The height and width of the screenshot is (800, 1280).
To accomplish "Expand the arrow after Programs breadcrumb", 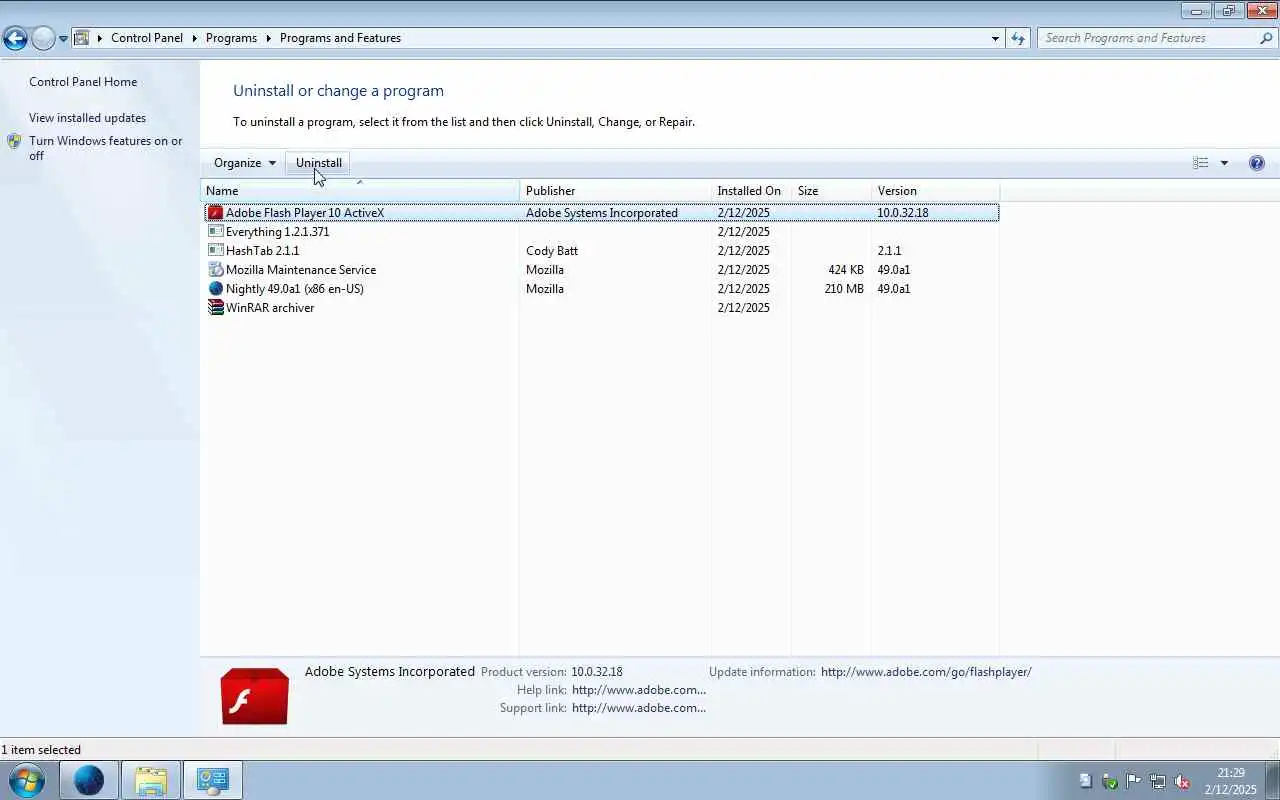I will pos(268,38).
